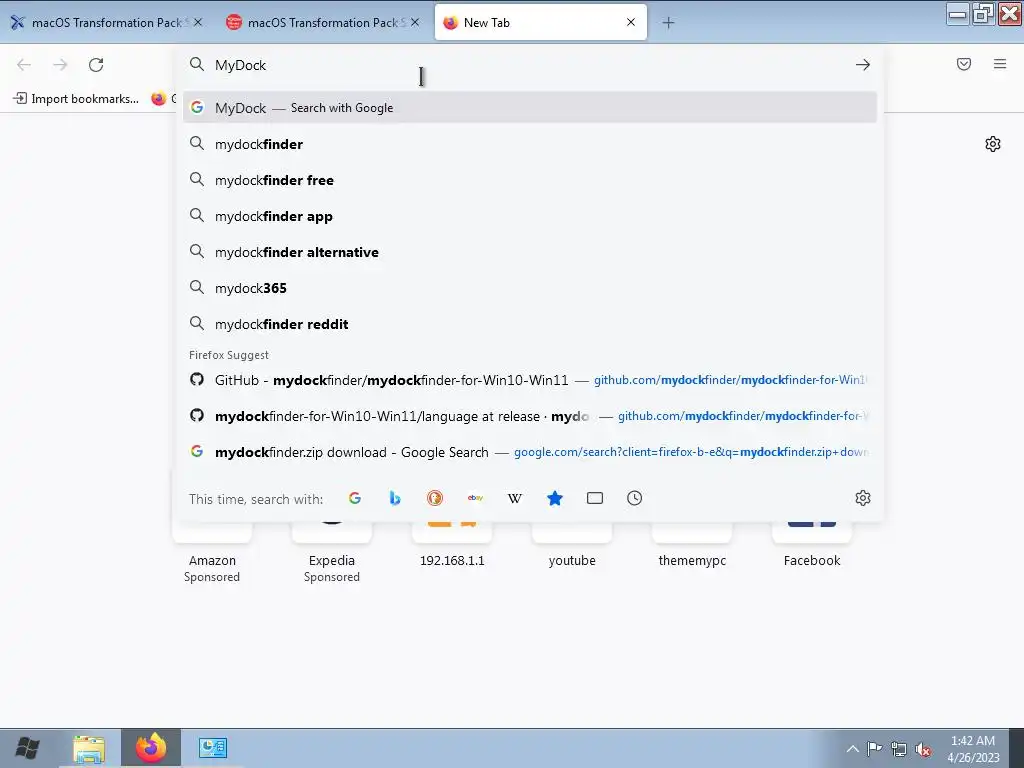Screen dimensions: 1024x768
Task: Open the taskbar clock showing 1:42 AM
Action: tap(973, 749)
